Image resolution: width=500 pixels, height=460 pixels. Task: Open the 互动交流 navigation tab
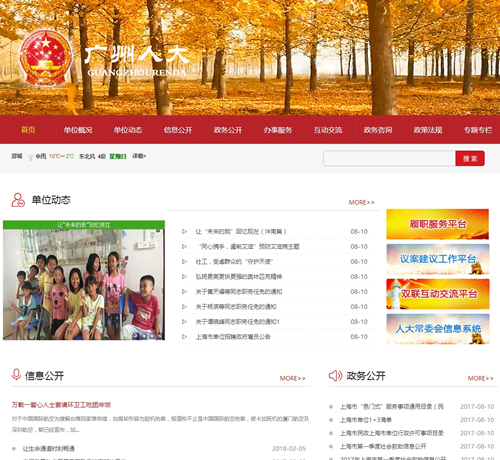click(x=328, y=130)
